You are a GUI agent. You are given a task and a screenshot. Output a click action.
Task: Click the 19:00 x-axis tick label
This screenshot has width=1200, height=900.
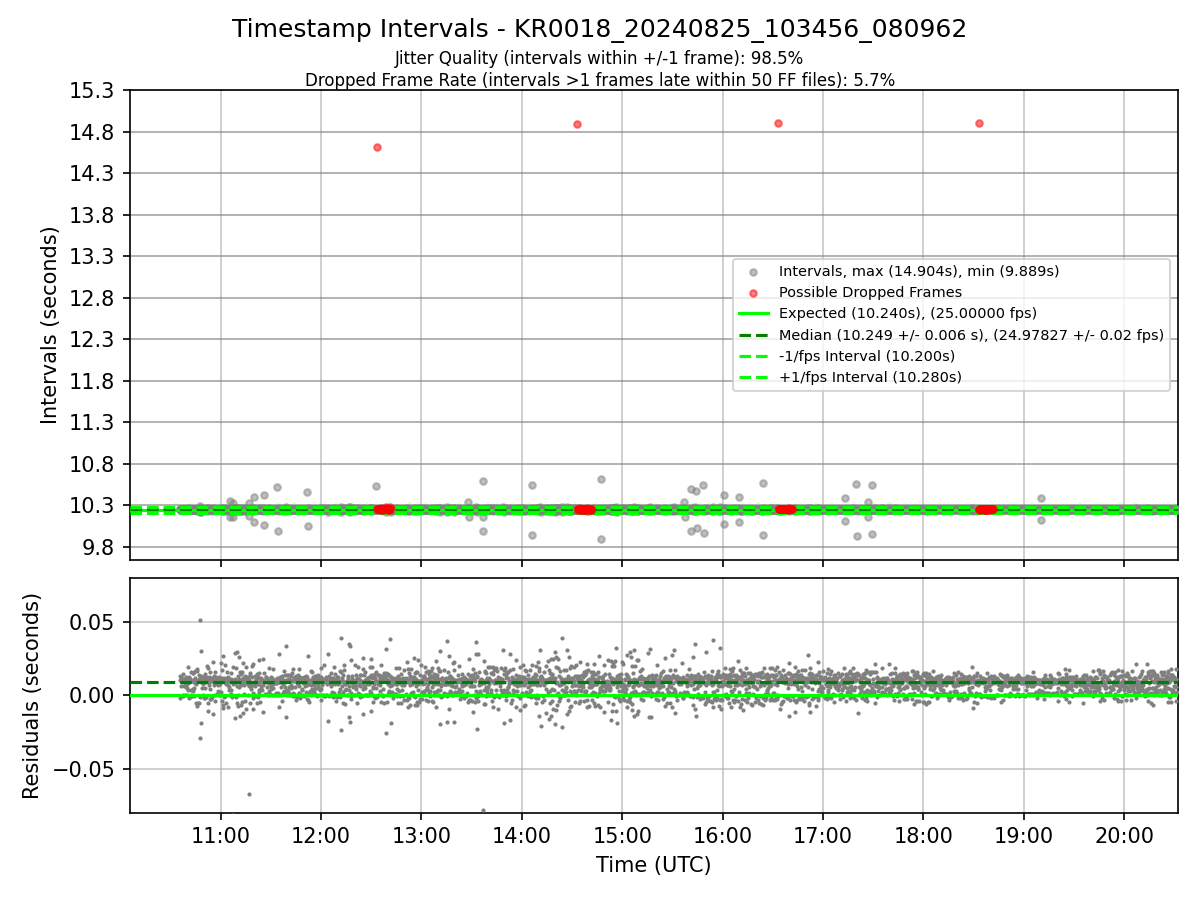click(1023, 835)
